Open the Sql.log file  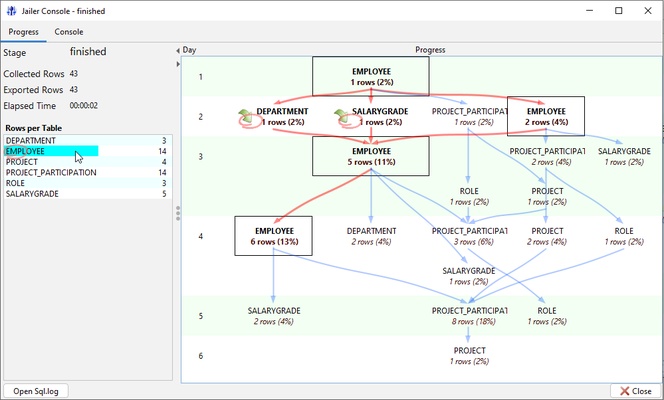pos(36,391)
